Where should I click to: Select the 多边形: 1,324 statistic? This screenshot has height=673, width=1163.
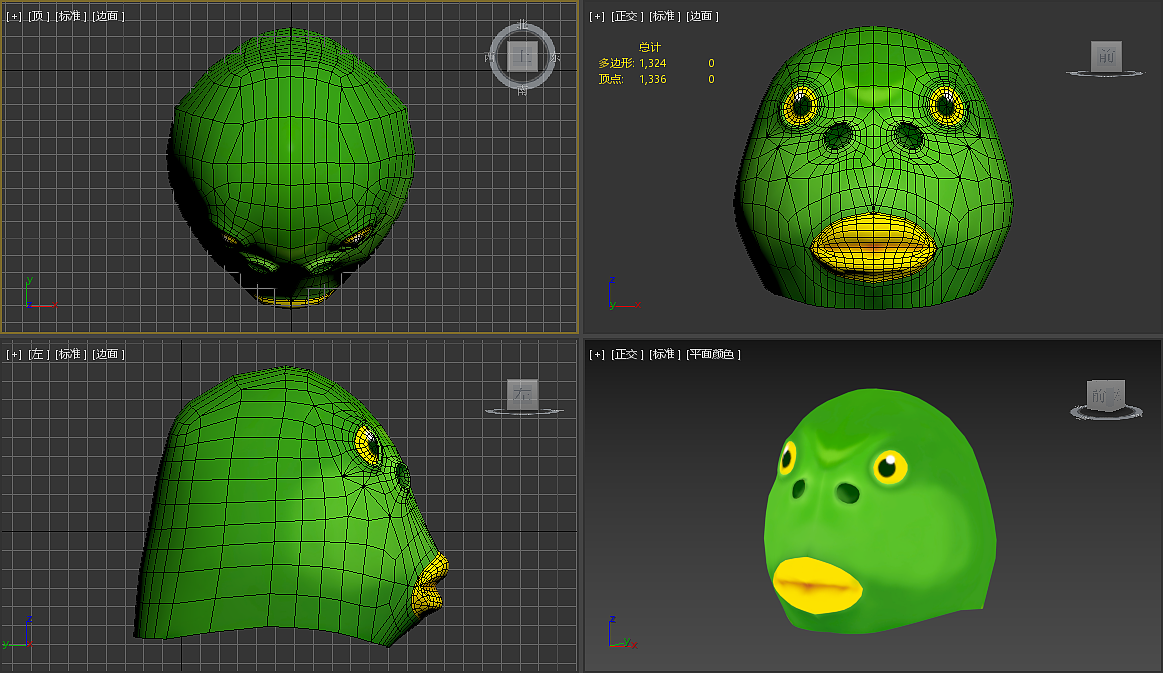coord(633,63)
